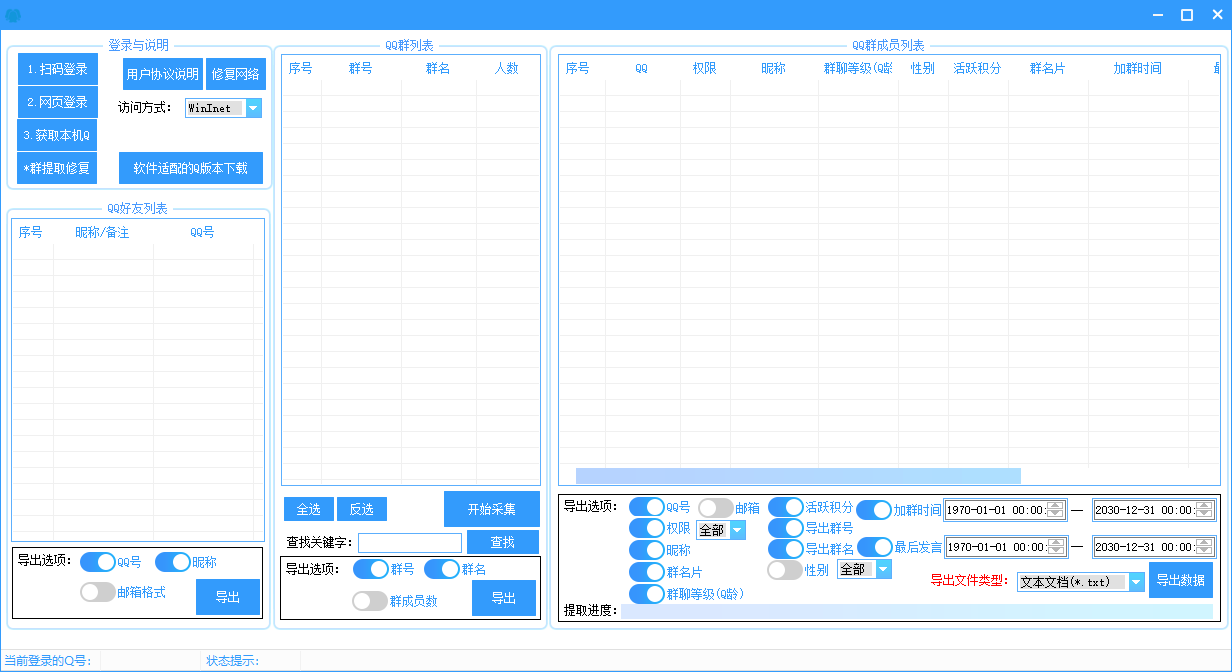Screen dimensions: 1232x672
Task: Open the 访问方式 WinInet dropdown
Action: (x=253, y=108)
